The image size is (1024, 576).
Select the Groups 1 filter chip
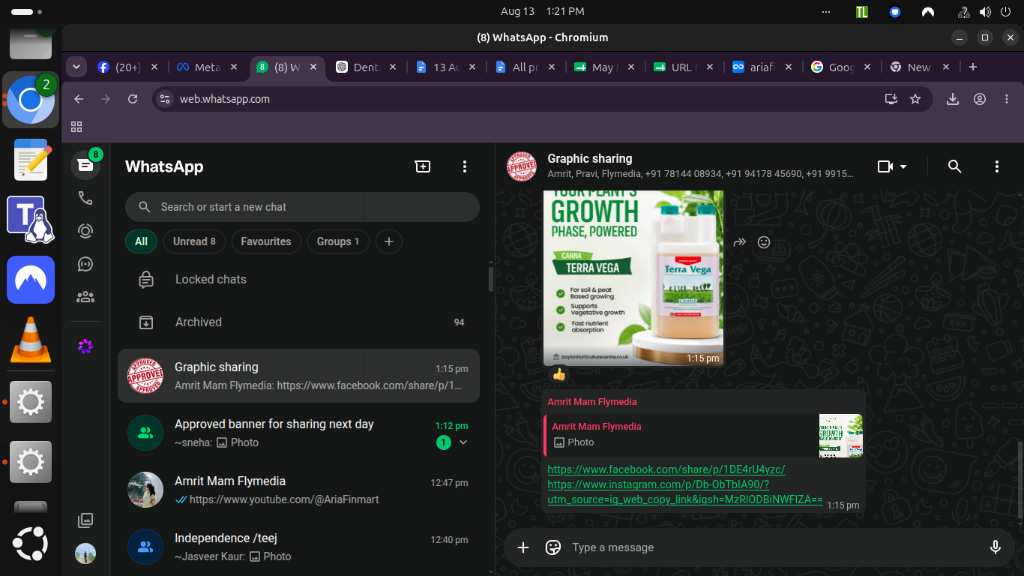(x=338, y=242)
